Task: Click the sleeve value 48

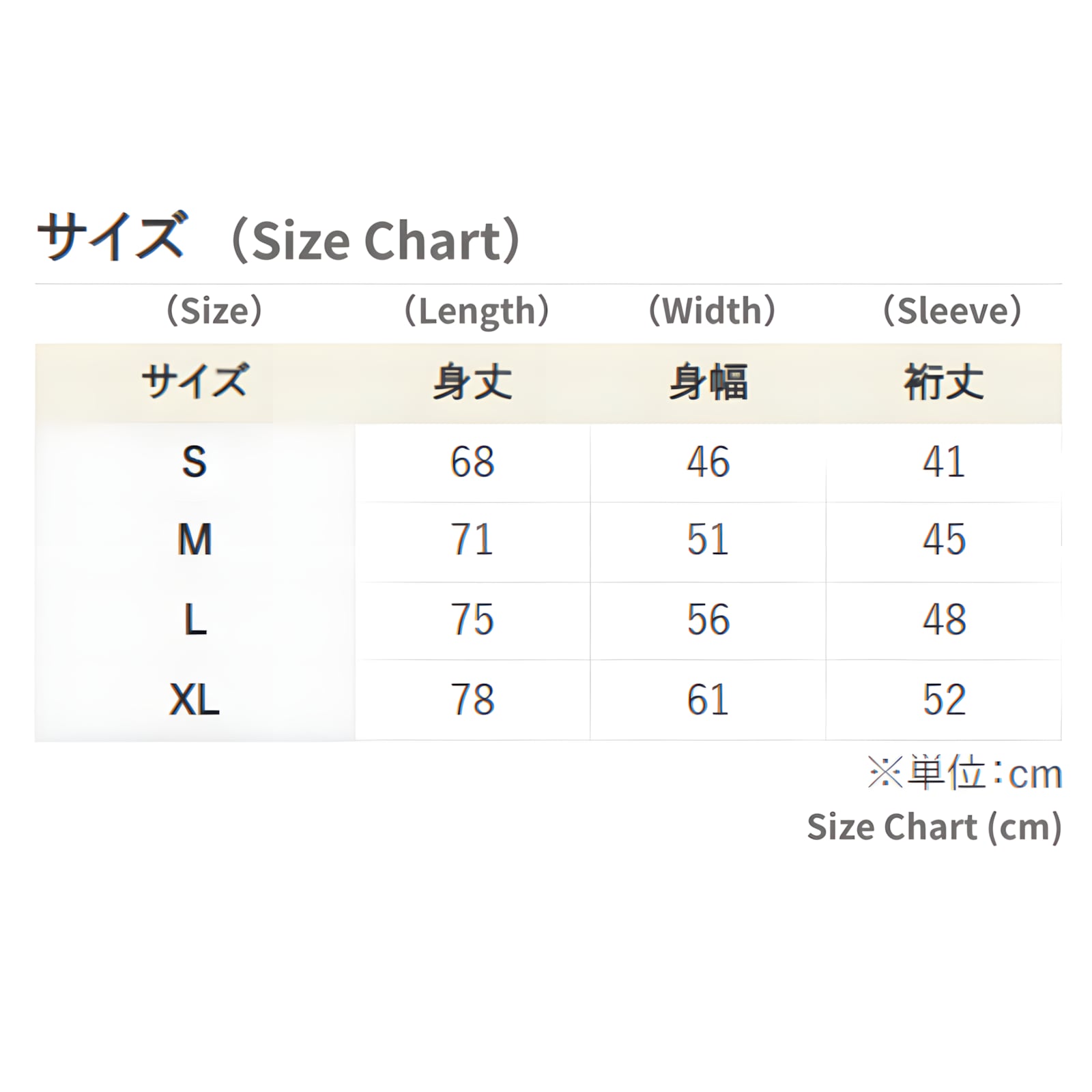Action: [945, 620]
